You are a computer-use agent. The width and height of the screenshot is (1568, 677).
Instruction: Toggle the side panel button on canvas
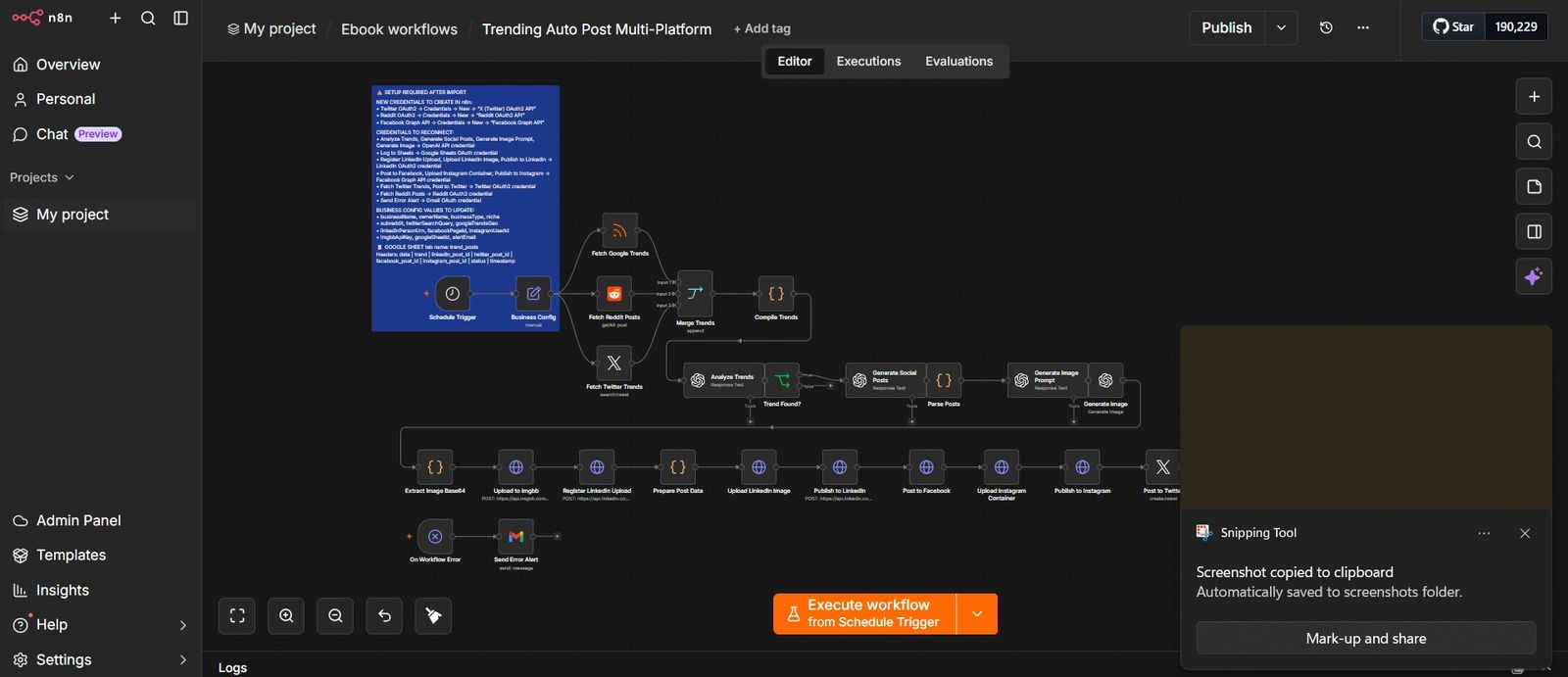tap(1534, 232)
